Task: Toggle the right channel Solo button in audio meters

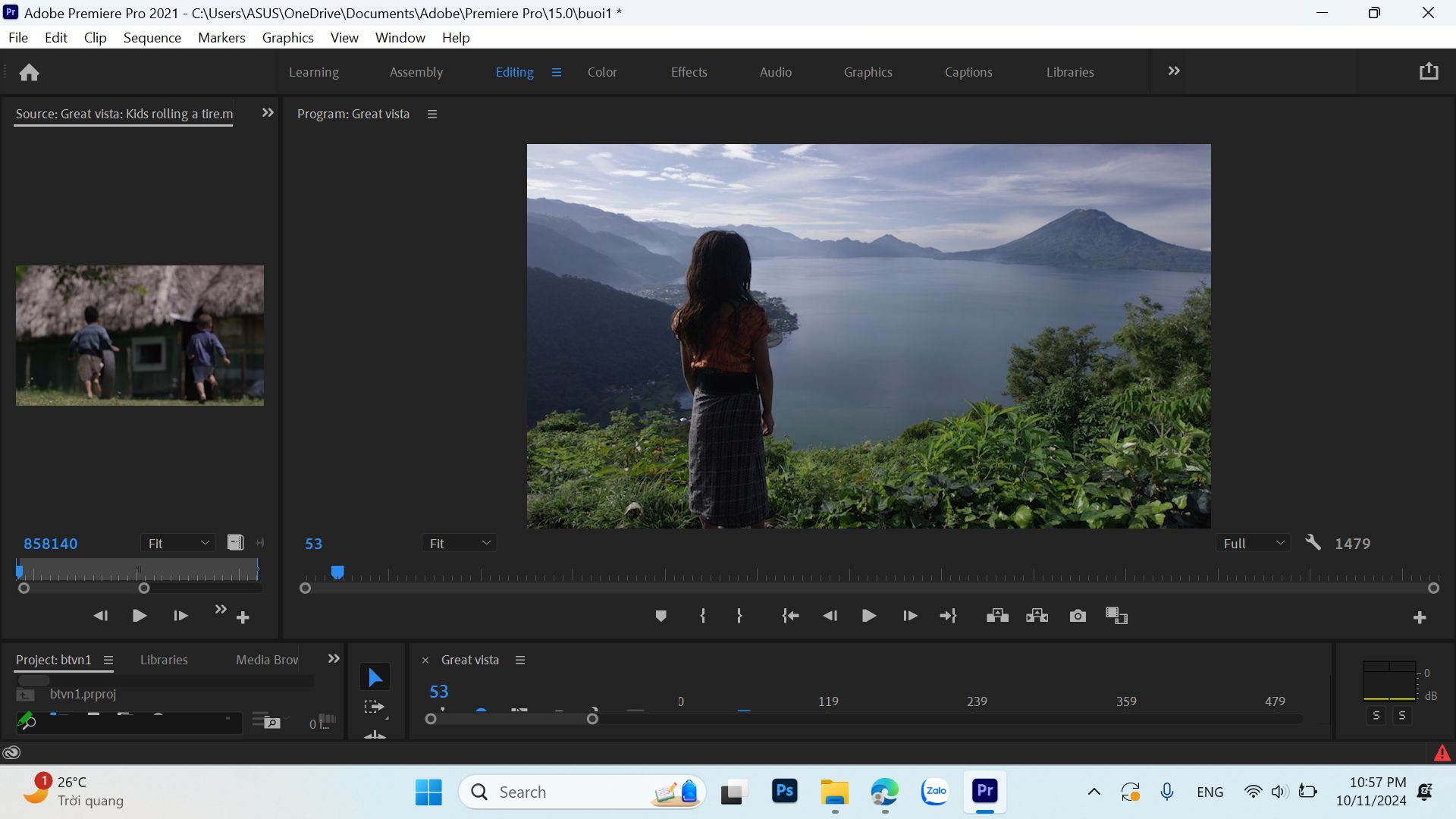Action: pyautogui.click(x=1402, y=715)
